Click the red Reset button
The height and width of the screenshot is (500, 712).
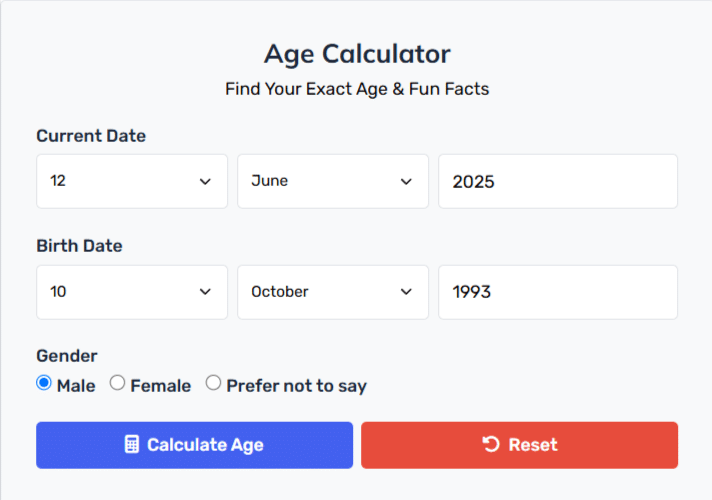pos(519,445)
